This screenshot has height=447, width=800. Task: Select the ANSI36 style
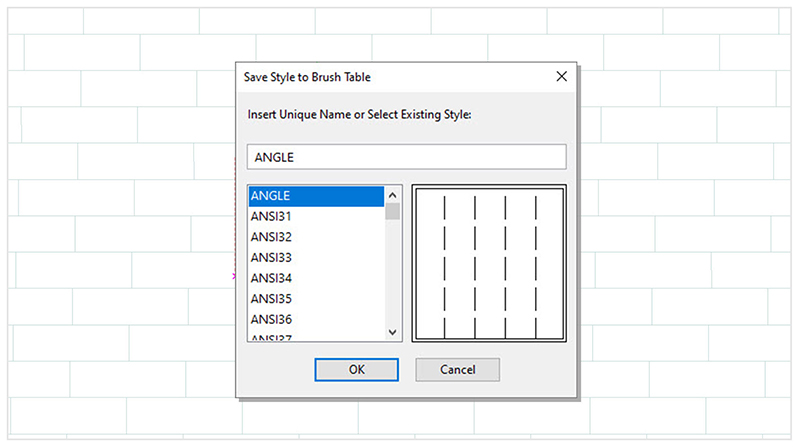pos(316,319)
